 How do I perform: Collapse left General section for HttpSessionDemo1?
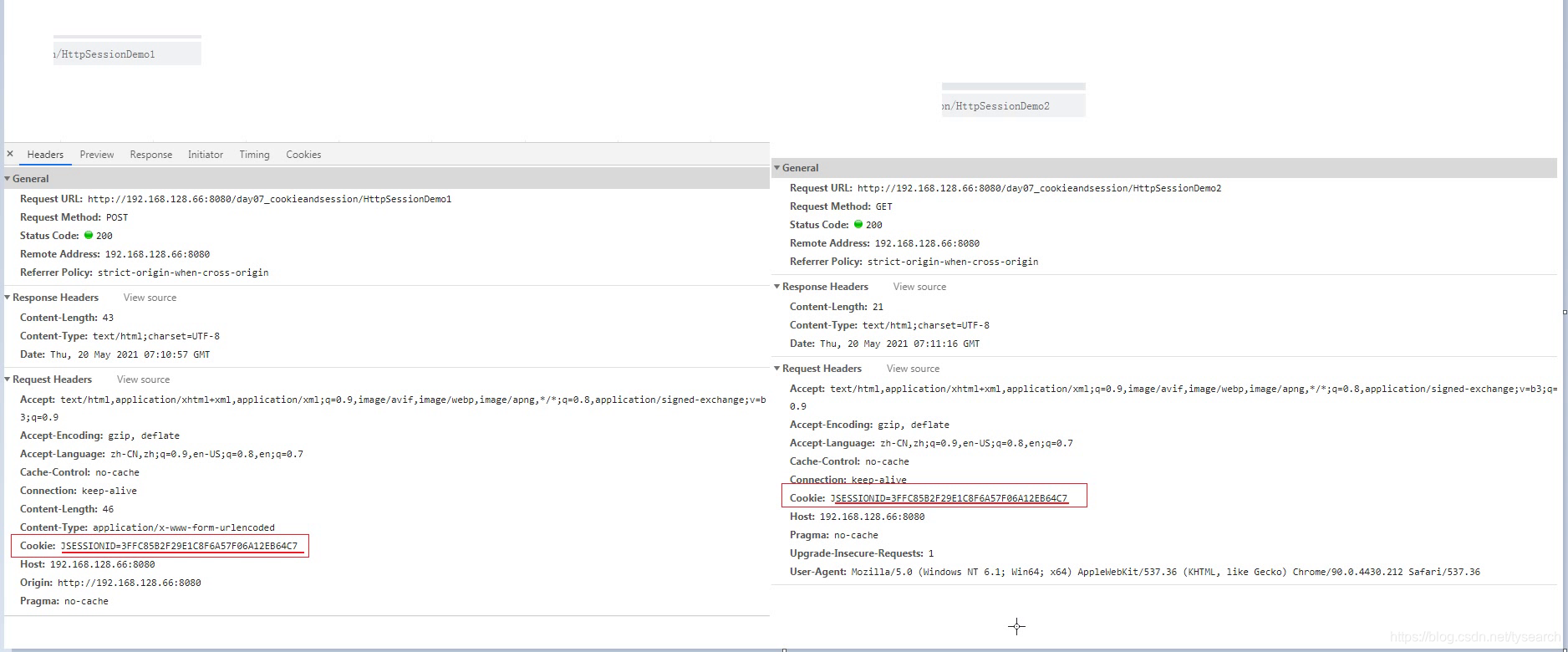tap(8, 179)
